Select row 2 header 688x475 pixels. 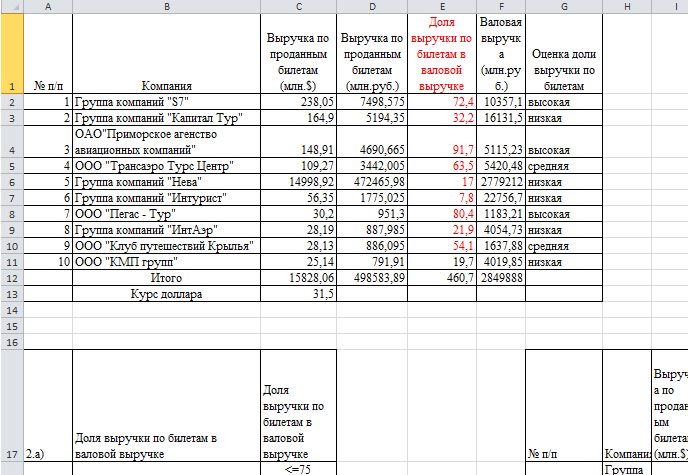pos(12,102)
